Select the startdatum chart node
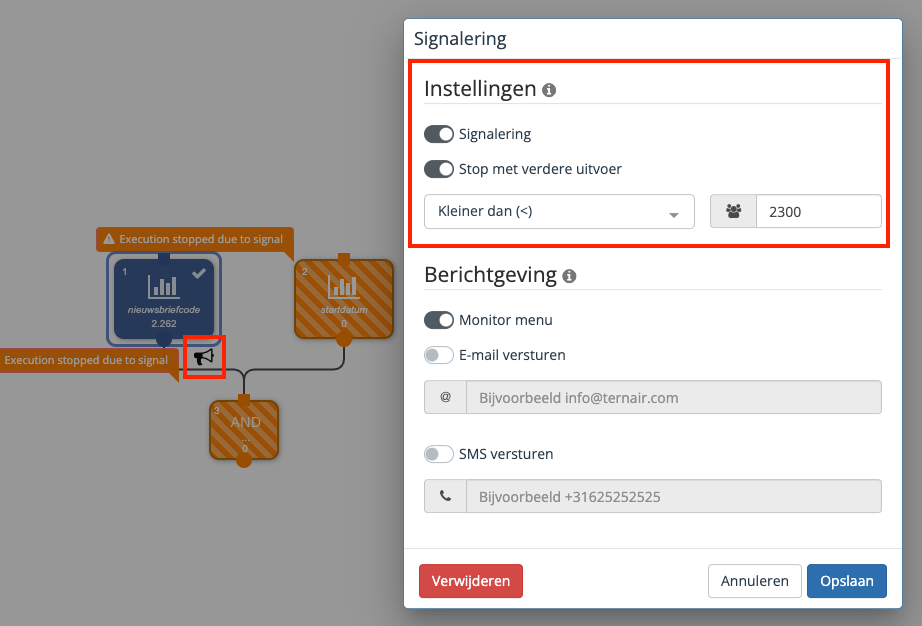The height and width of the screenshot is (626, 922). tap(343, 297)
